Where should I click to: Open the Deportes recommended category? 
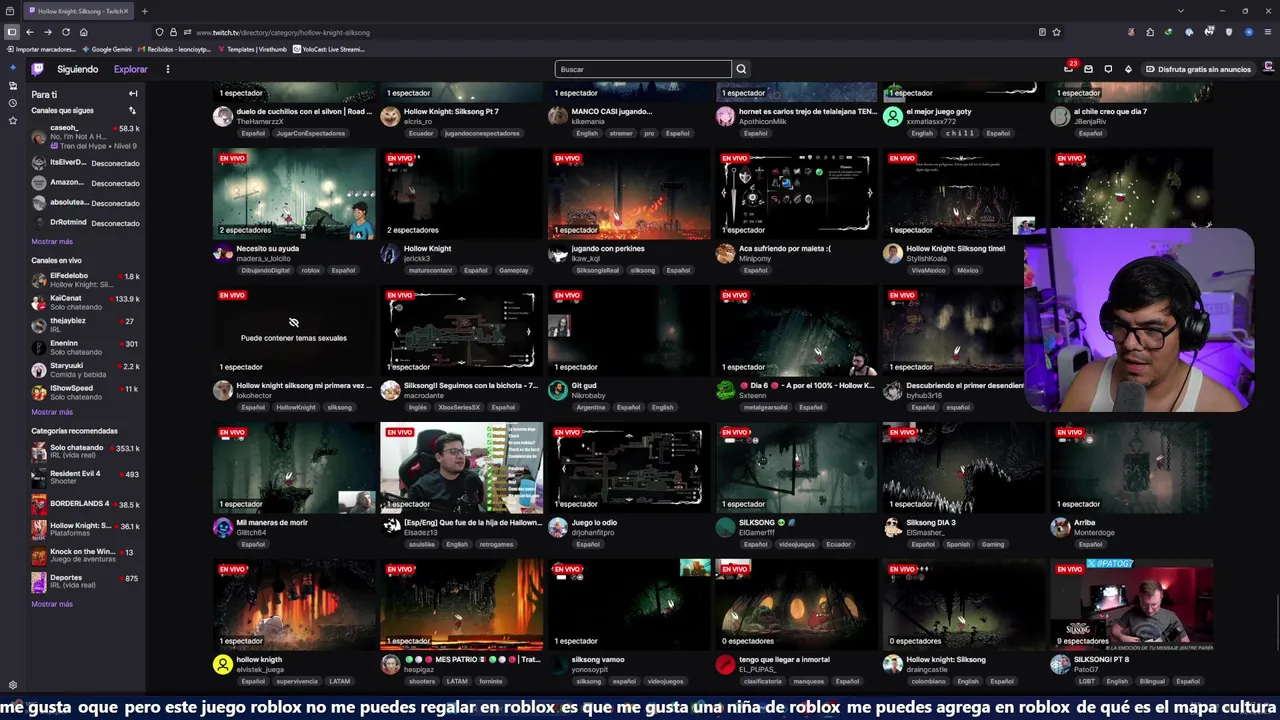point(85,582)
